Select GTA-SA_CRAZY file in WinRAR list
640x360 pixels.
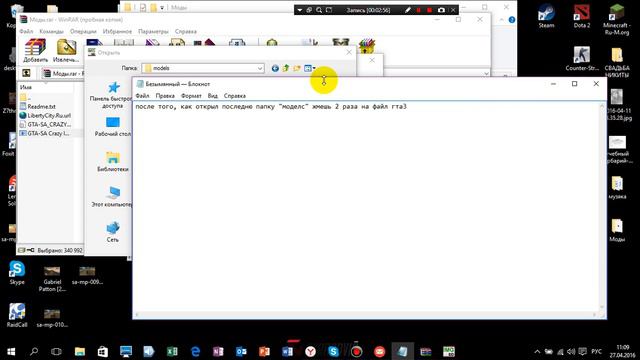(x=45, y=124)
